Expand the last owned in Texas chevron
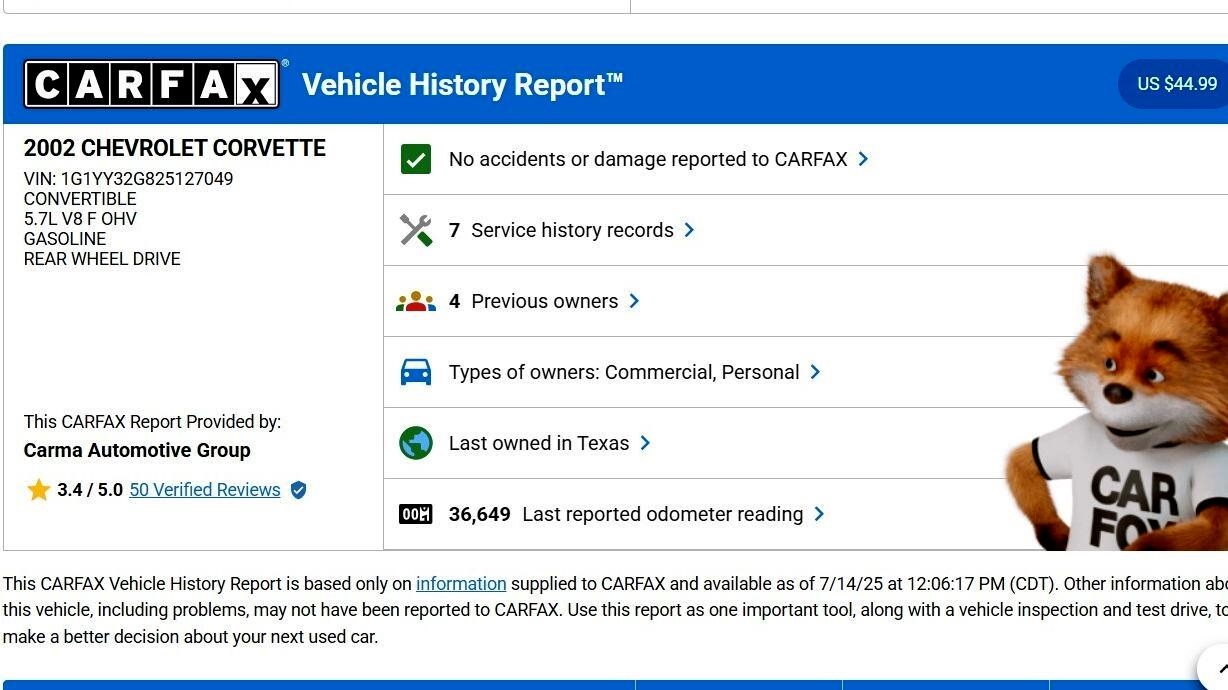This screenshot has height=690, width=1228. [645, 443]
